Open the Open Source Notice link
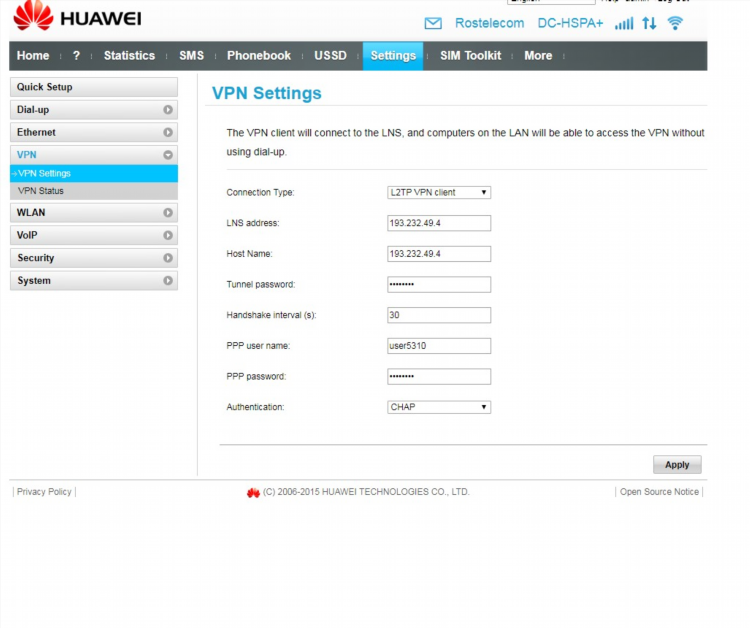Viewport: 750px width, 628px height. tap(659, 492)
